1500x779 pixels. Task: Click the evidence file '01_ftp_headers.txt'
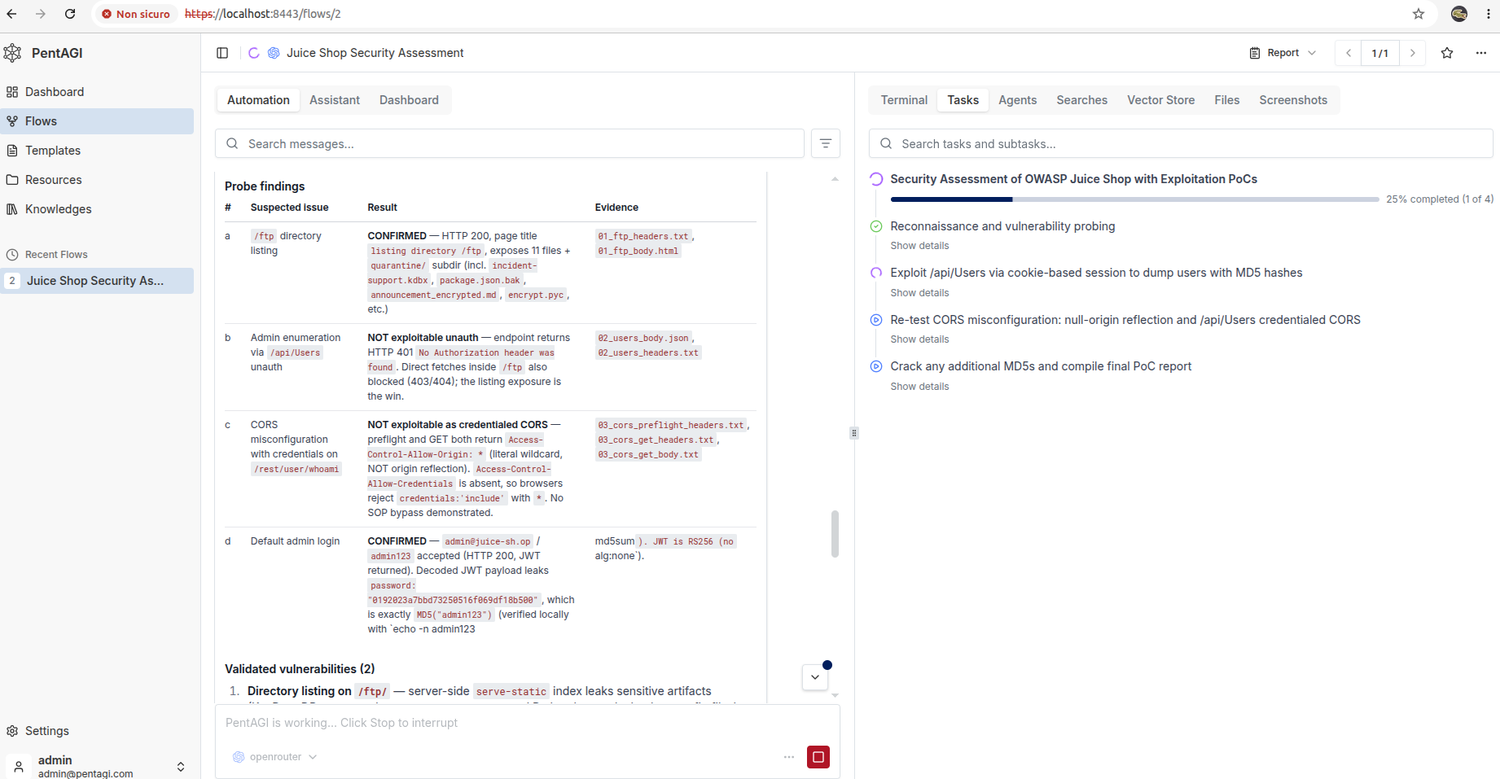[x=643, y=236]
